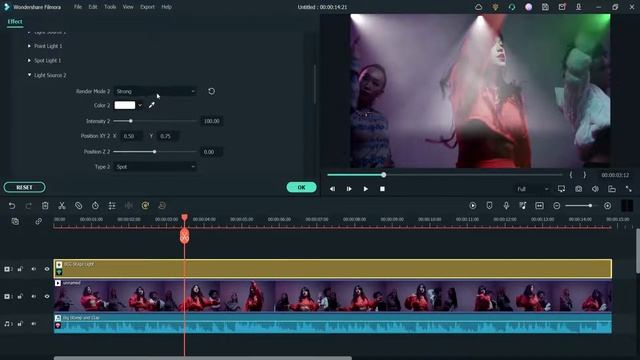Open the Type 2 Spot dropdown

tap(155, 167)
